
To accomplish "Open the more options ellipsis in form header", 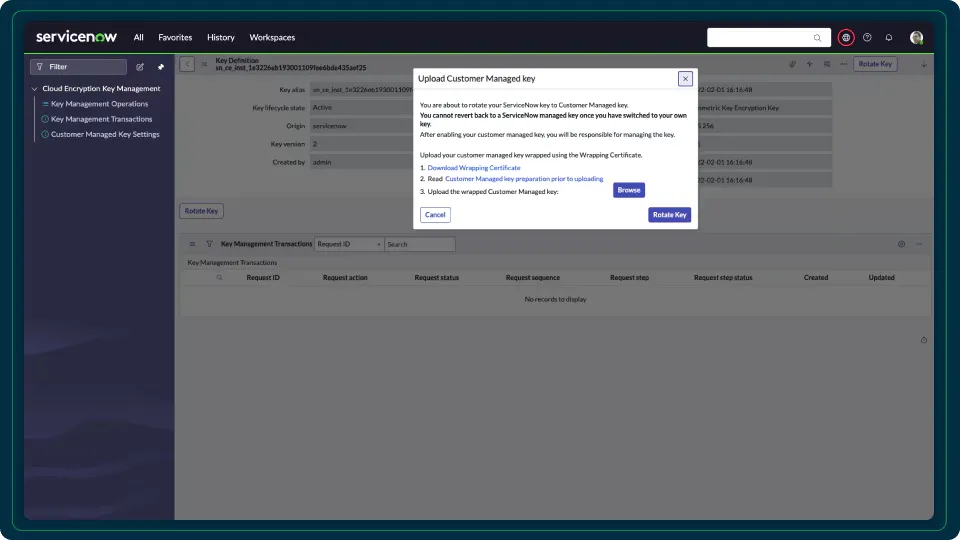I will [844, 64].
